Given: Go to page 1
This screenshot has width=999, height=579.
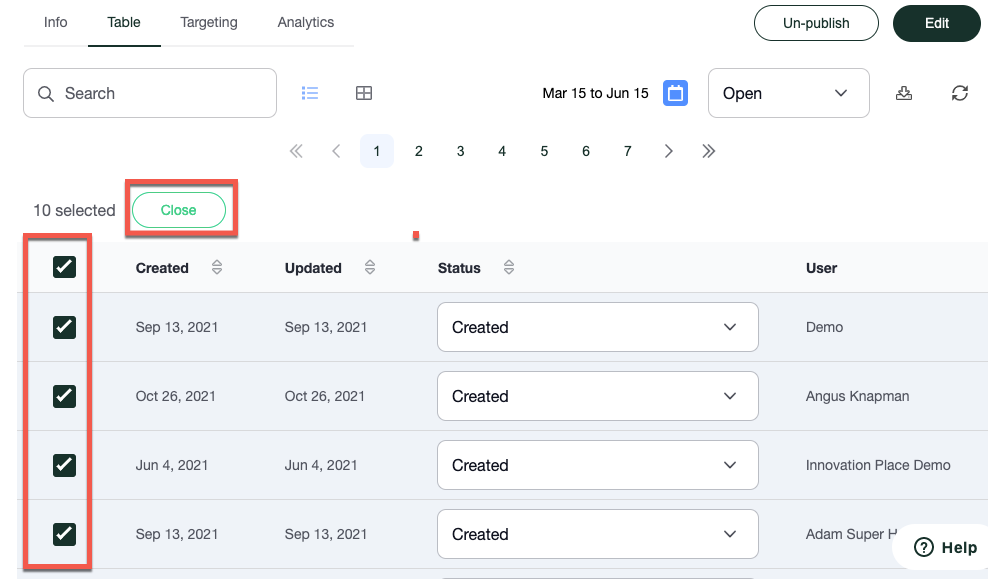Looking at the screenshot, I should point(377,151).
